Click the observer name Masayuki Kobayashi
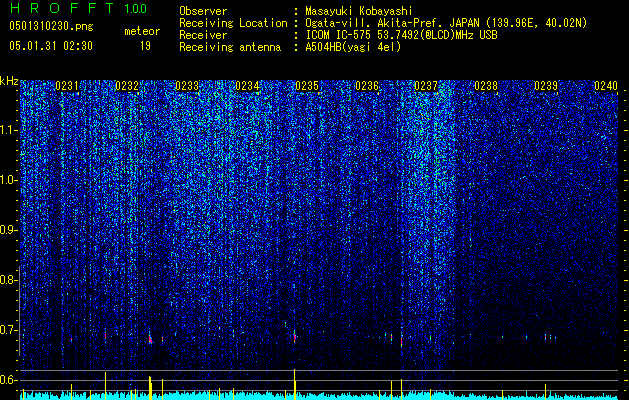Viewport: 629px width, 400px height. click(359, 11)
